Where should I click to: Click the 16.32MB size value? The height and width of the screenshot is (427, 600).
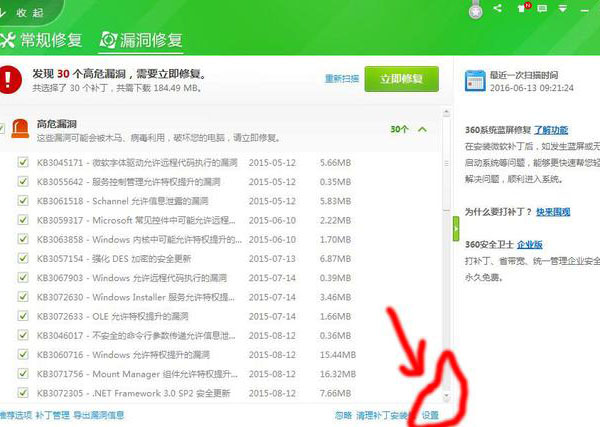(x=338, y=374)
